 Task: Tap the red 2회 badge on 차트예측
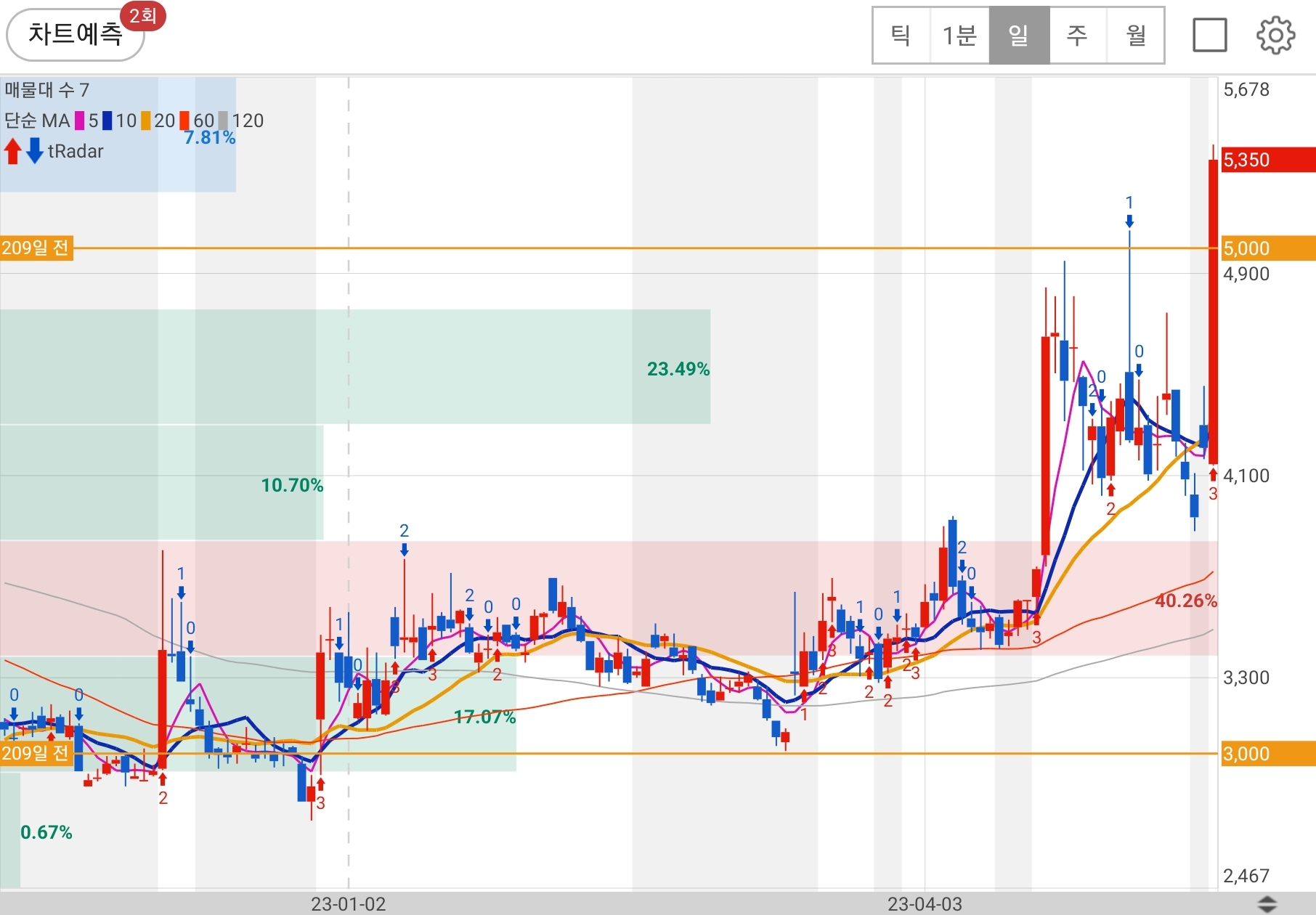pos(143,16)
